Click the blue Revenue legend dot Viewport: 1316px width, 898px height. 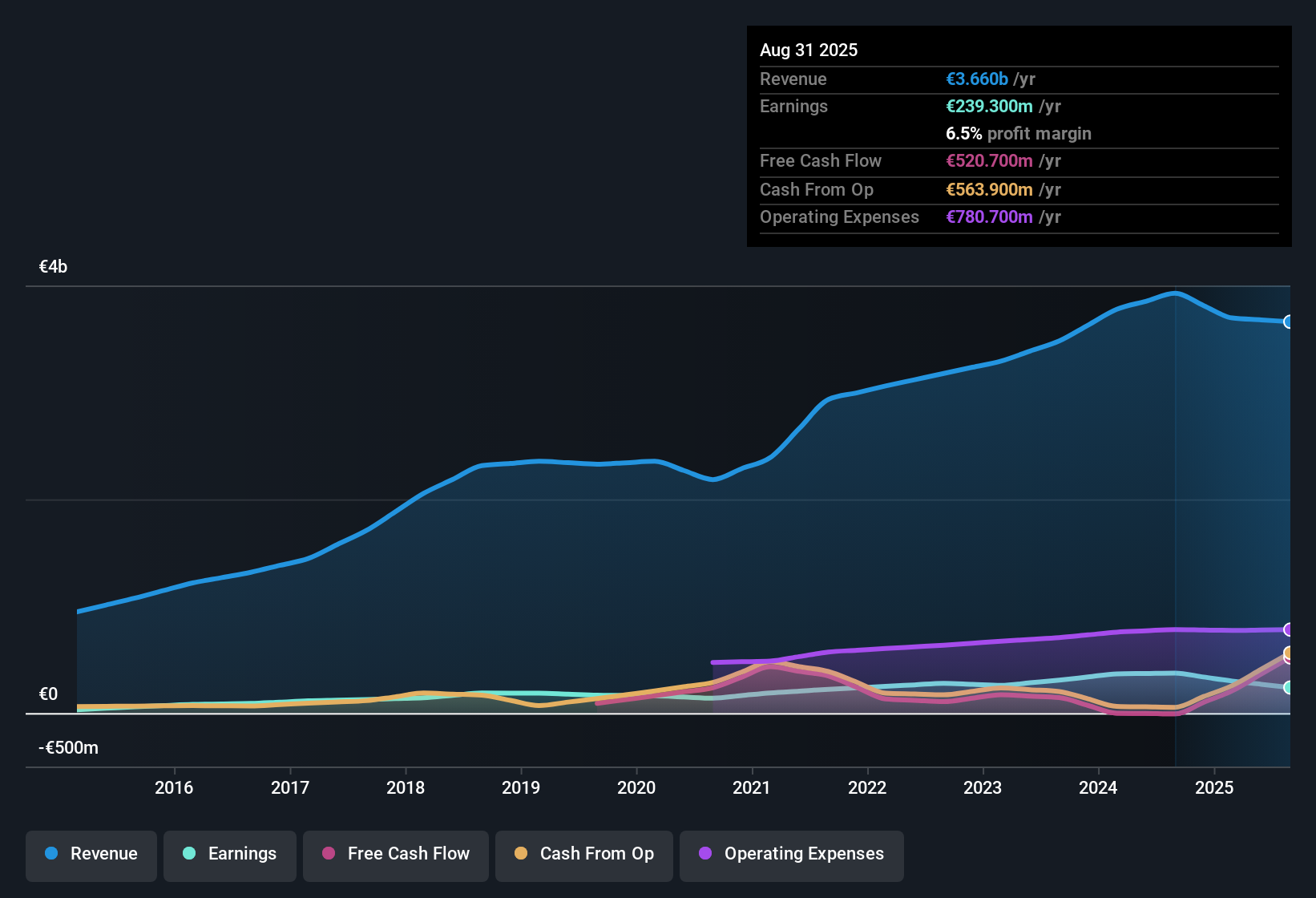[x=50, y=854]
